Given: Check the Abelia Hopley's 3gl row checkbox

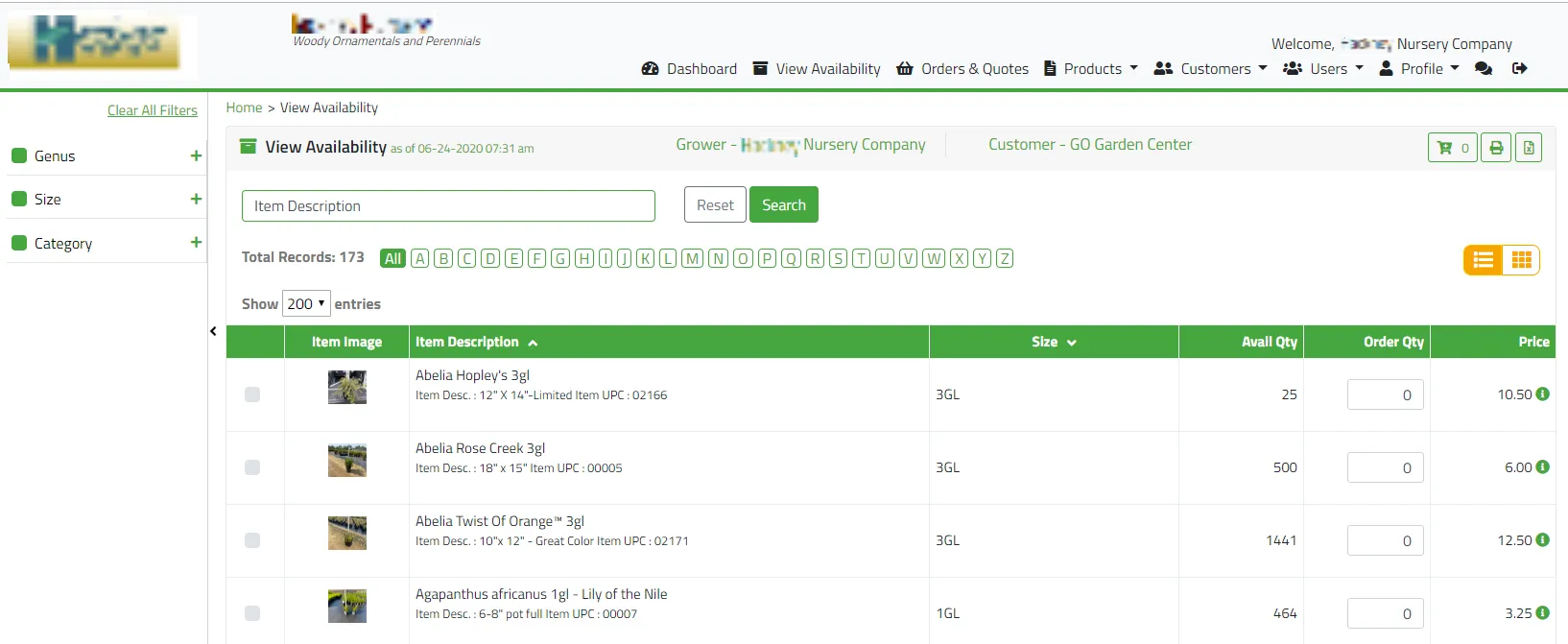Looking at the screenshot, I should [252, 394].
